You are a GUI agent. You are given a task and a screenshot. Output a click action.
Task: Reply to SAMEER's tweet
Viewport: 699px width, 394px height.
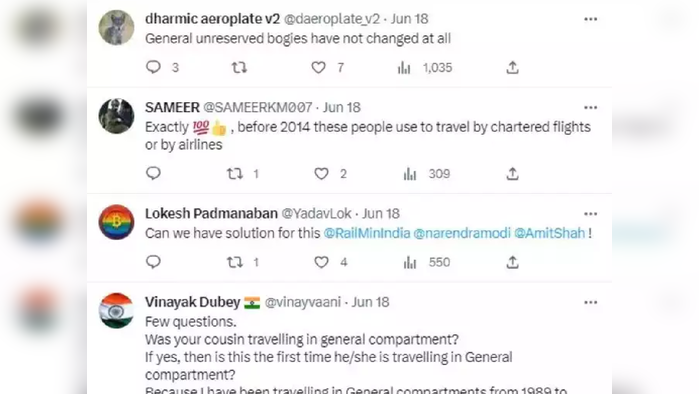click(x=153, y=173)
